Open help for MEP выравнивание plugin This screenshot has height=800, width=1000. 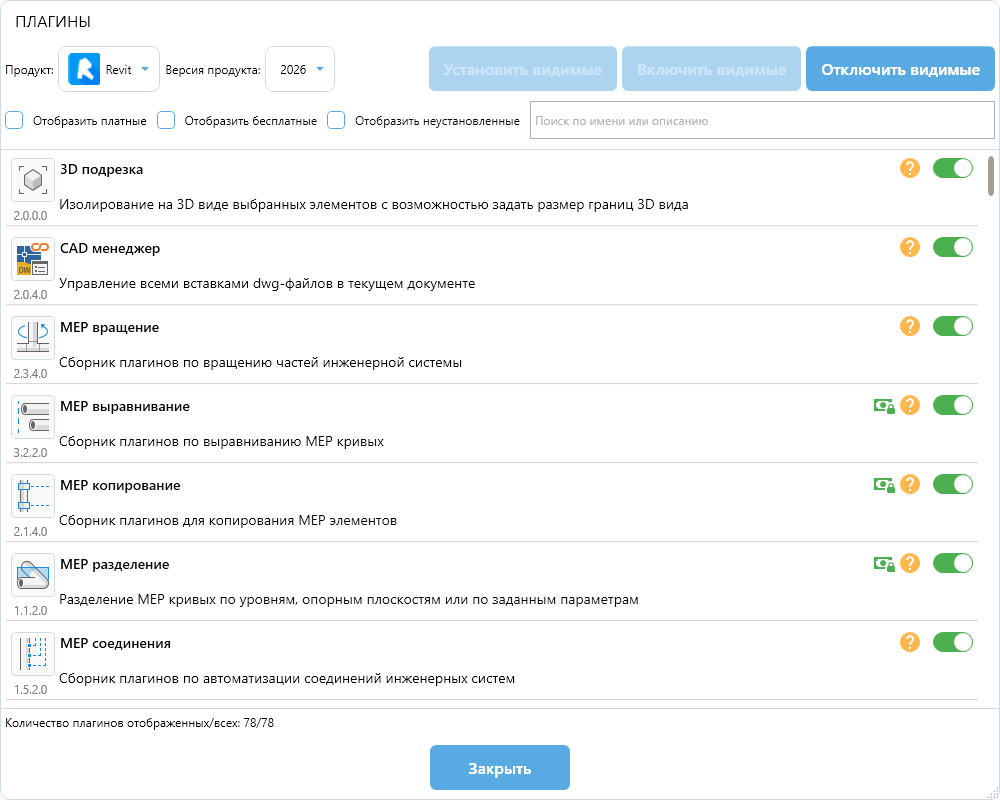click(909, 405)
